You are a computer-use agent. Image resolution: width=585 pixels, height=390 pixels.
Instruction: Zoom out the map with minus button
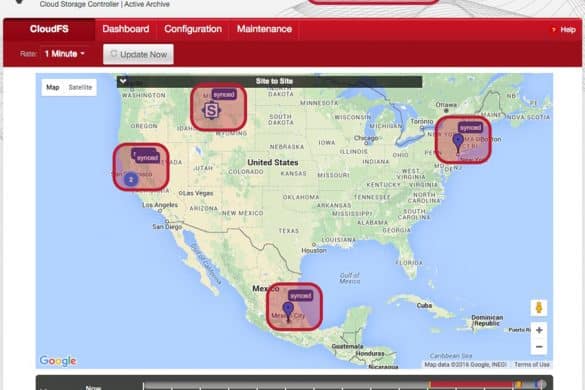pyautogui.click(x=539, y=347)
